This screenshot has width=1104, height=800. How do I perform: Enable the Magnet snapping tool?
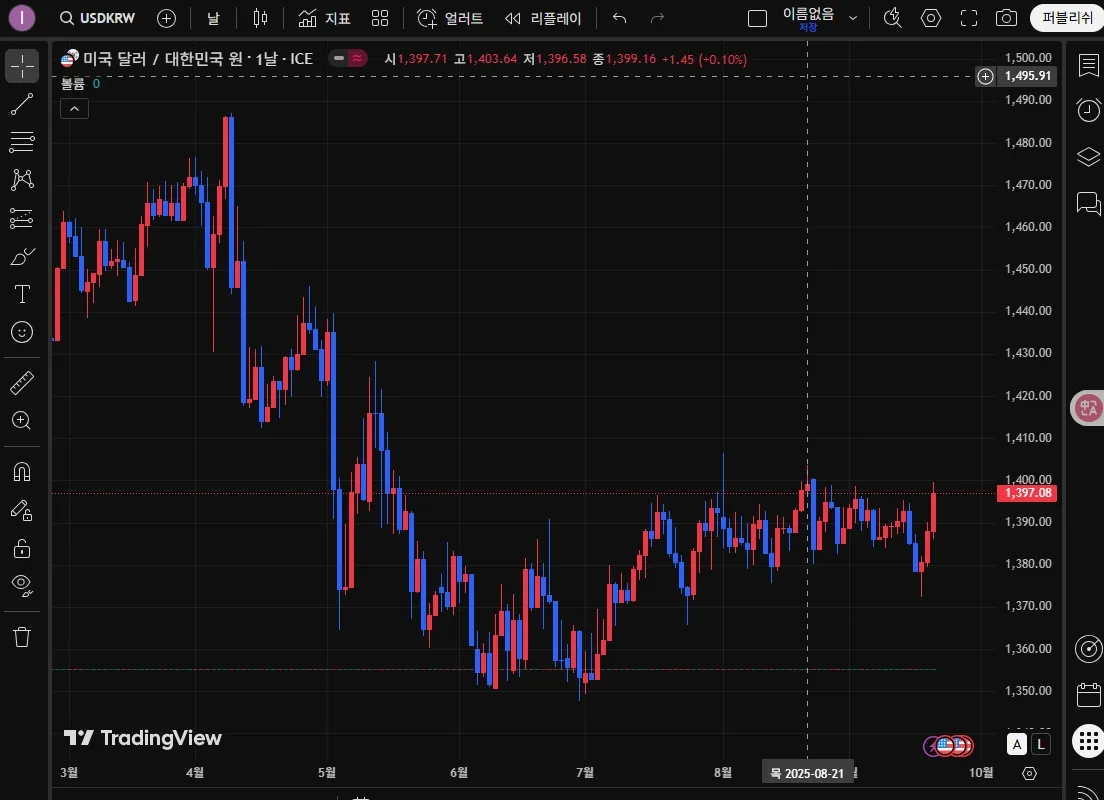(22, 471)
